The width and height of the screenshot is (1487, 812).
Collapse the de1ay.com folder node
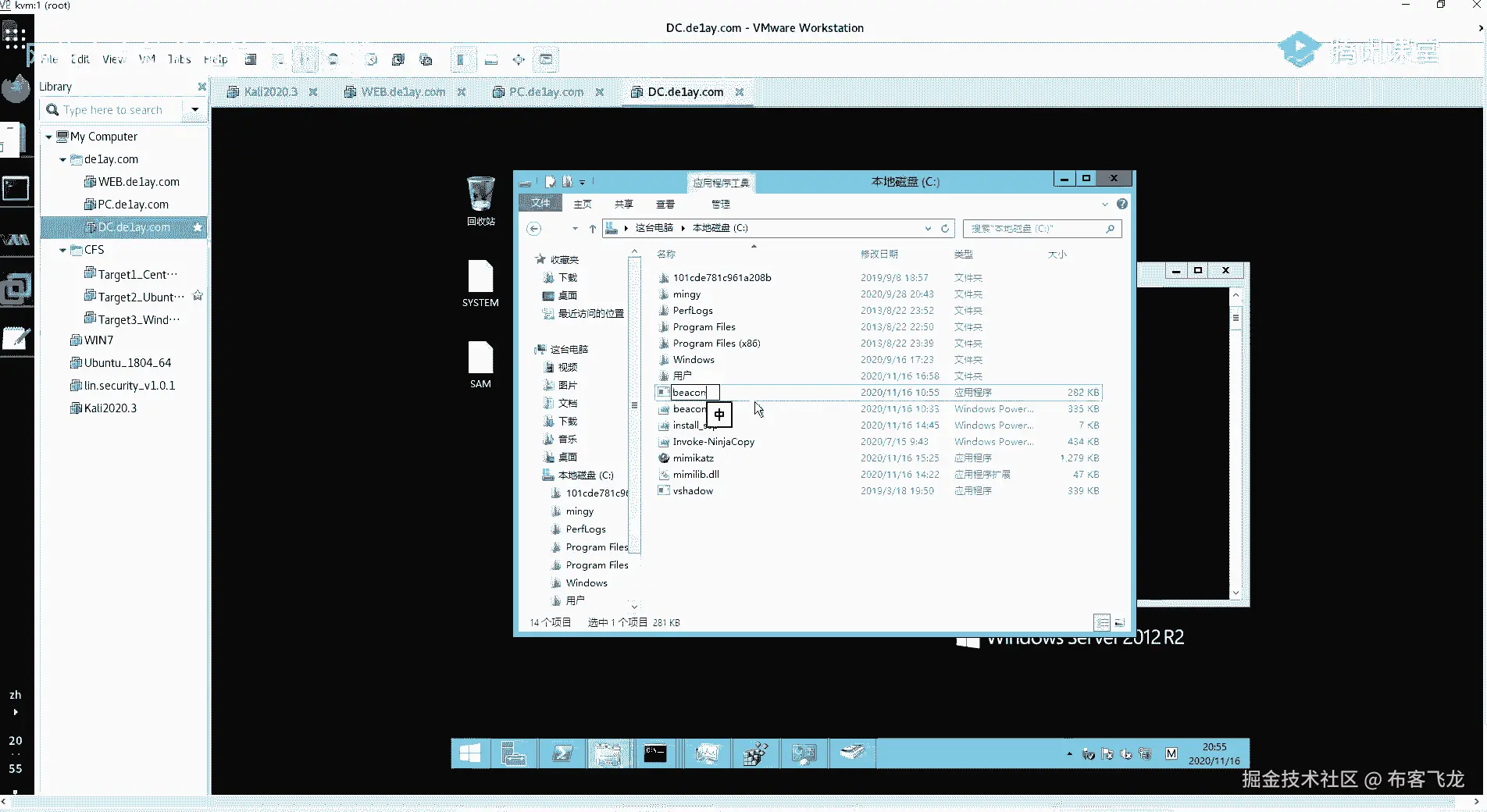click(x=62, y=159)
